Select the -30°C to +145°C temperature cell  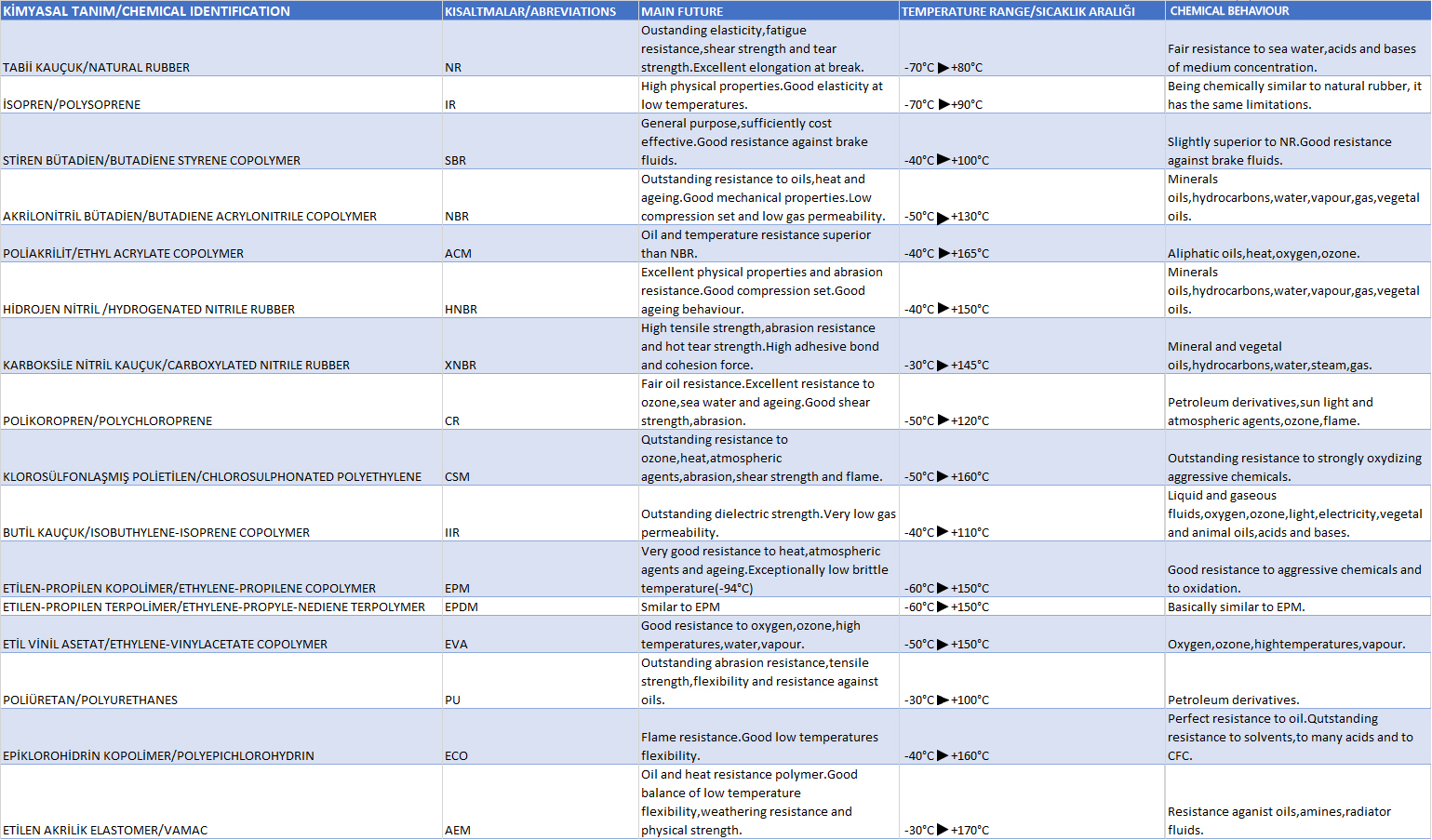(x=1032, y=346)
